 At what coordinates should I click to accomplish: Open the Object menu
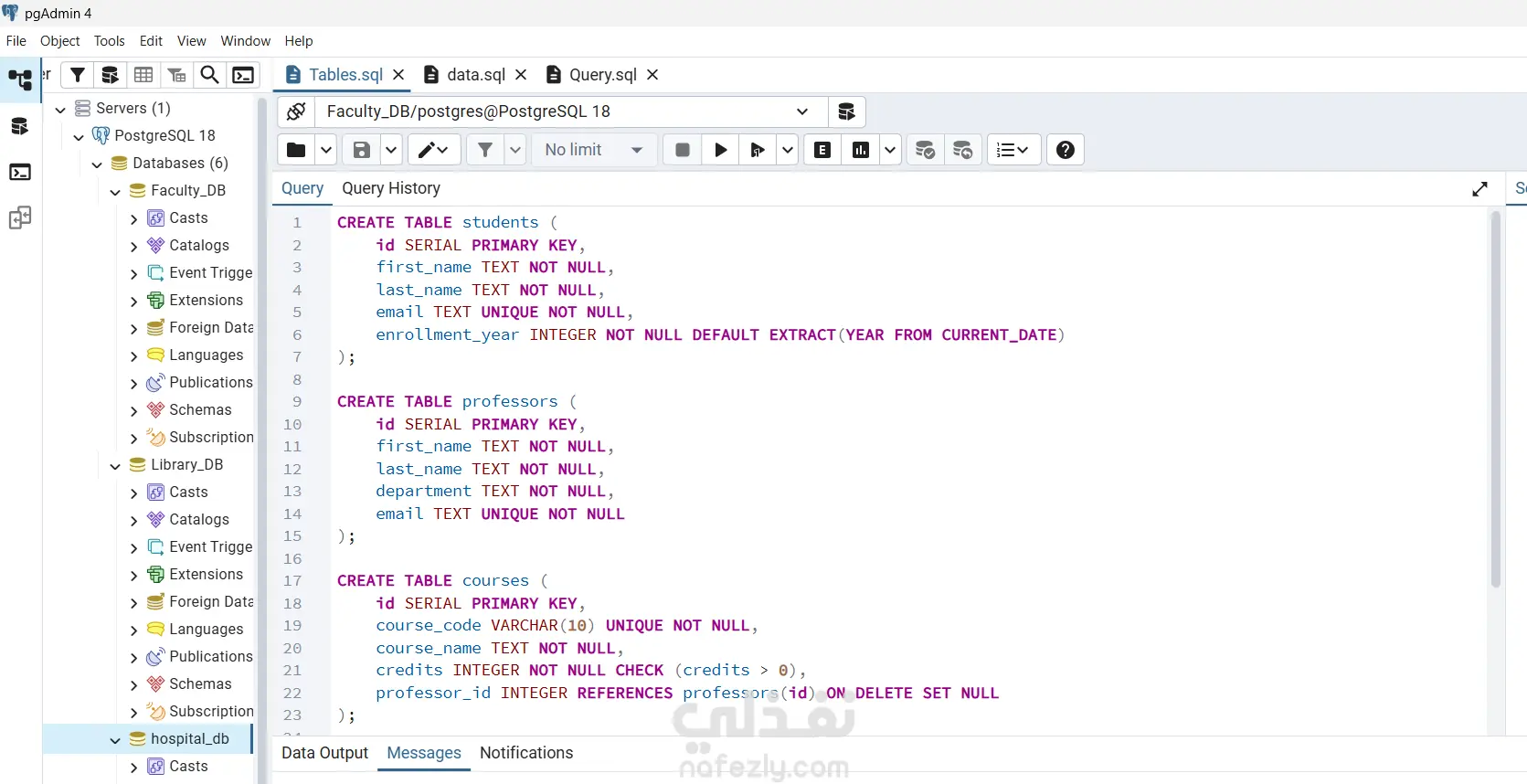tap(59, 41)
